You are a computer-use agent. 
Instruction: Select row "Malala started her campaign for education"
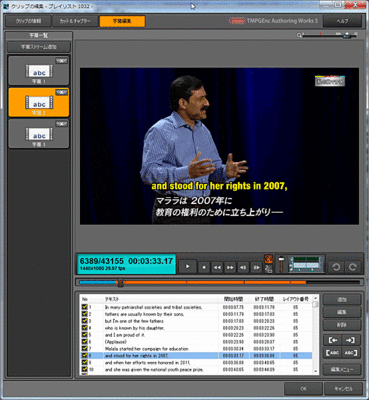pyautogui.click(x=196, y=349)
